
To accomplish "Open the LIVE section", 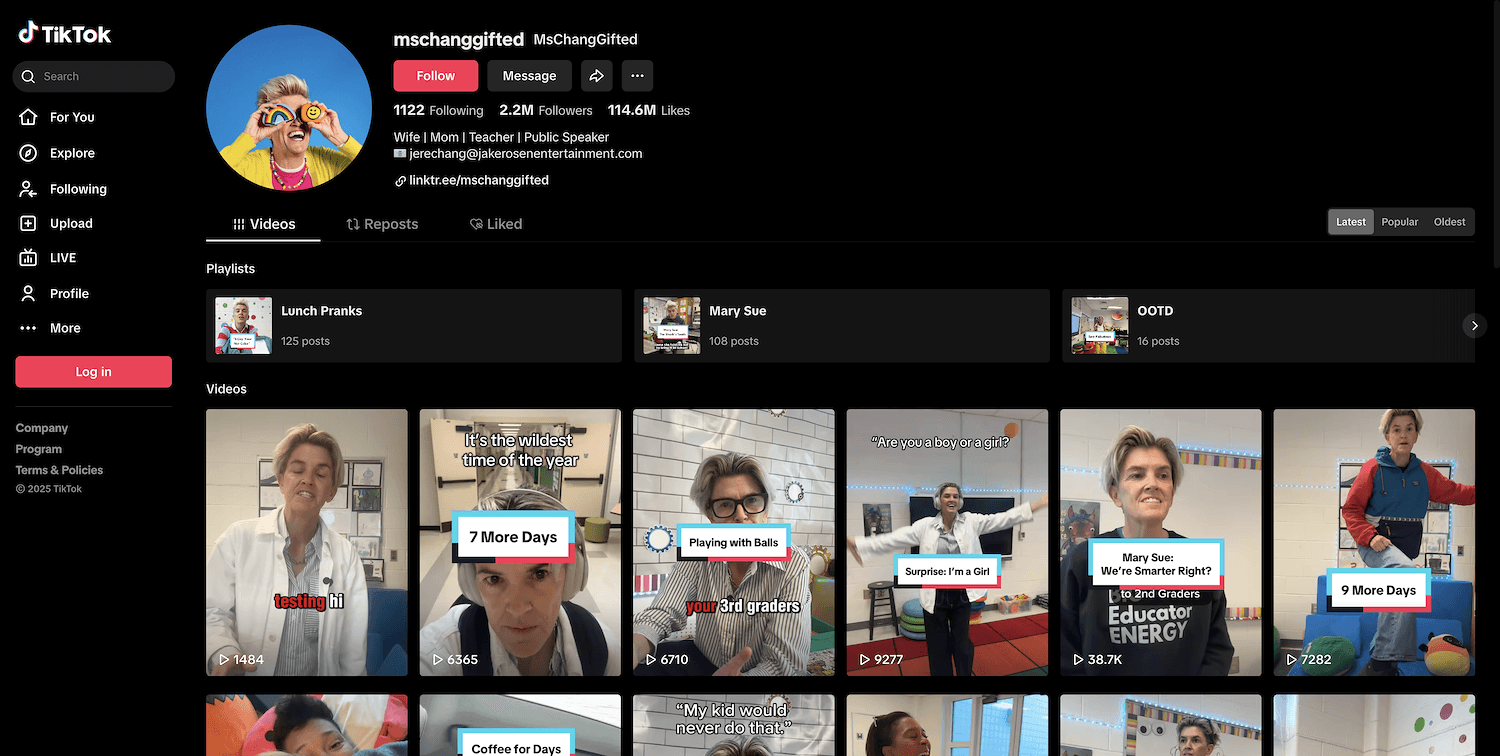I will 62,258.
